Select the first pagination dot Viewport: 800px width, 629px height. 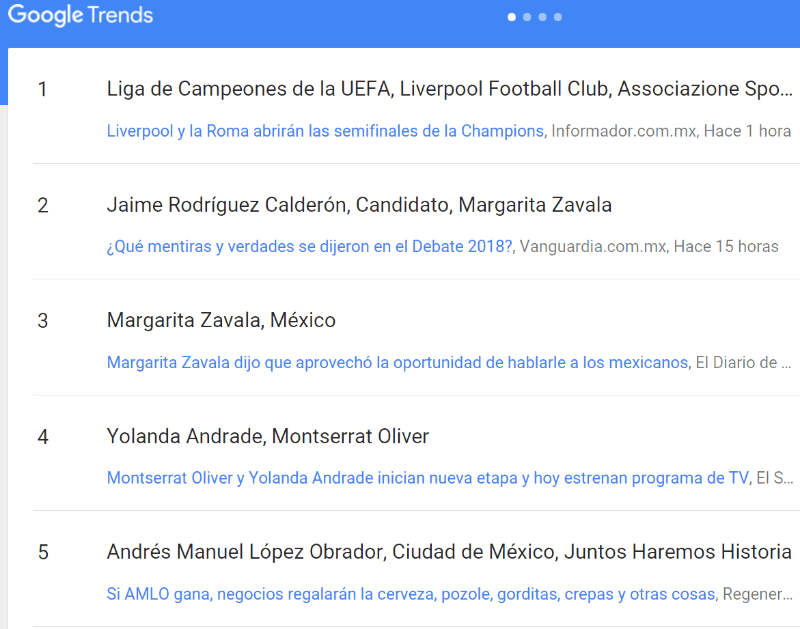[512, 17]
